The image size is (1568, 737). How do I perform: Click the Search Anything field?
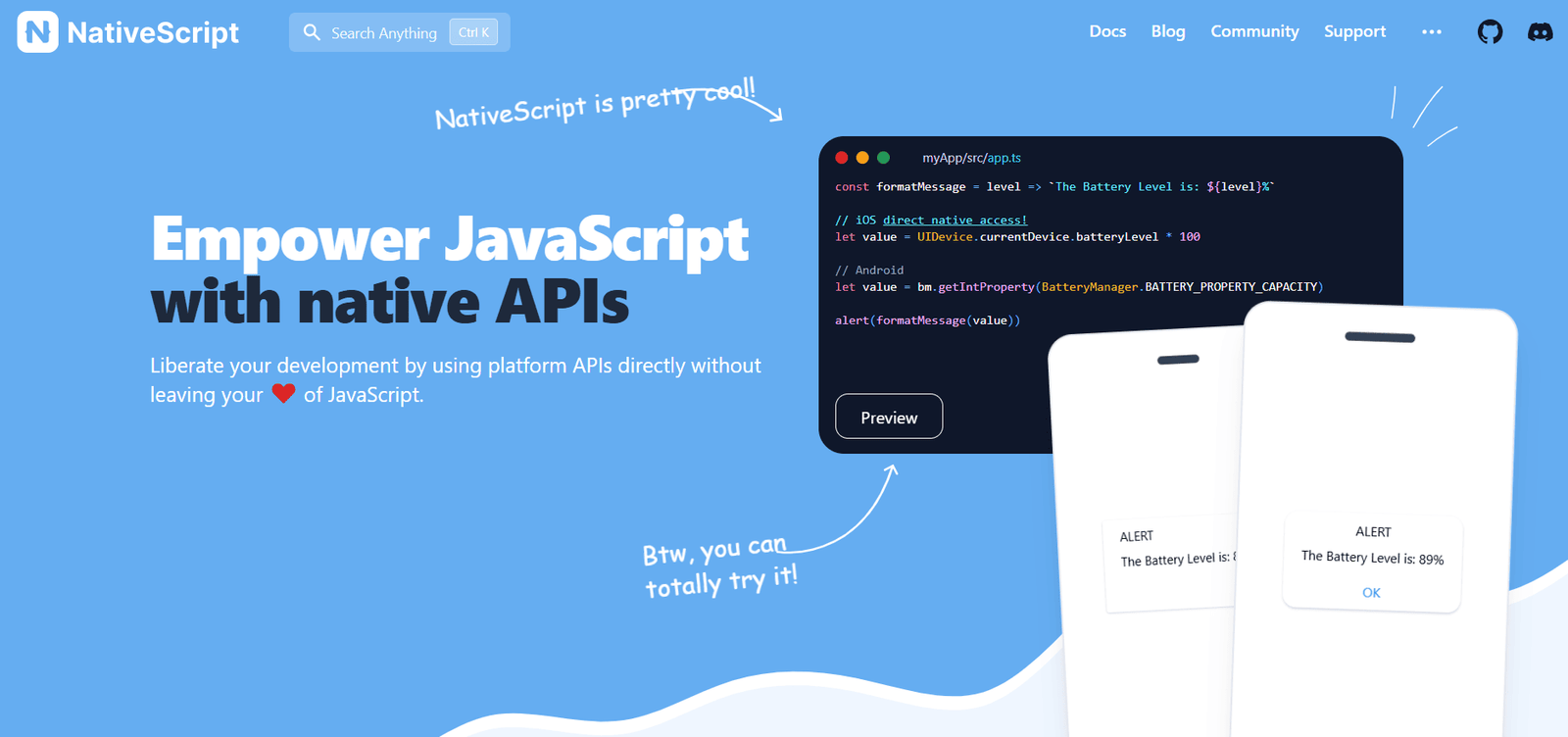pos(399,32)
